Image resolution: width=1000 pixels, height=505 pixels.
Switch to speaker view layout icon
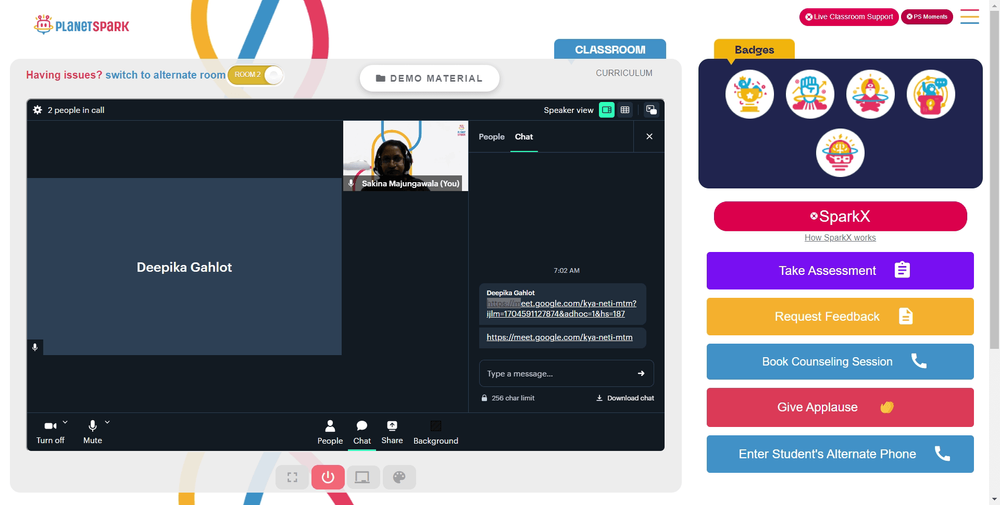(x=607, y=110)
